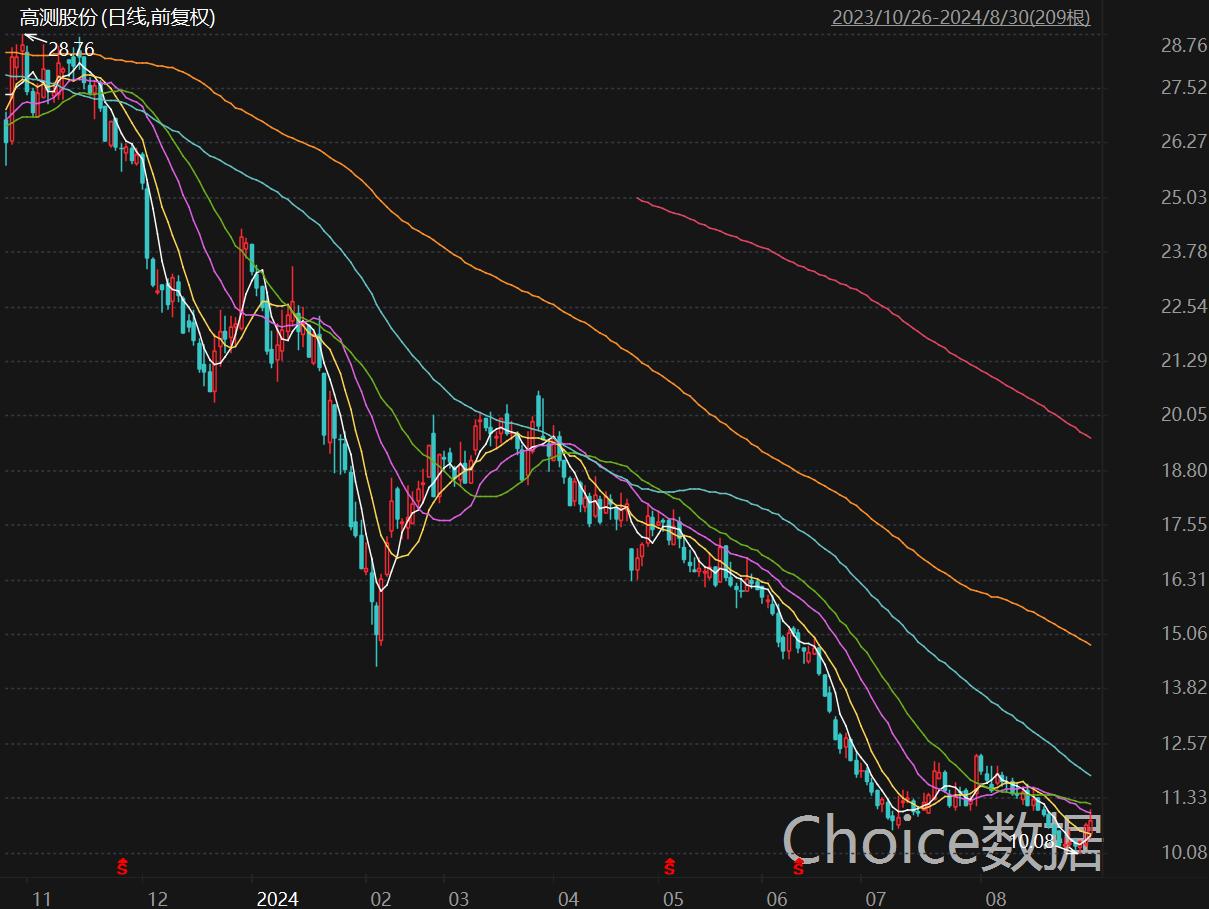This screenshot has height=909, width=1209.
Task: Click the 05 month label on time axis
Action: pos(673,898)
